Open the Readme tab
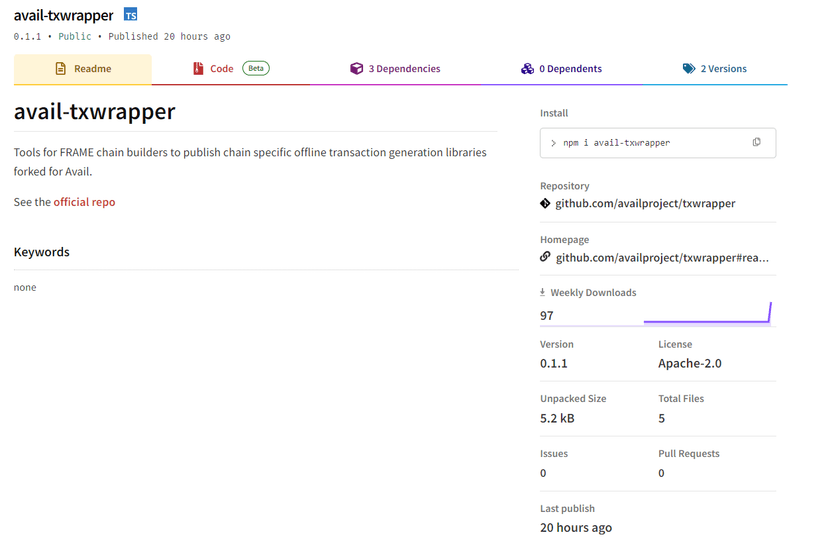828x543 pixels. tap(82, 69)
